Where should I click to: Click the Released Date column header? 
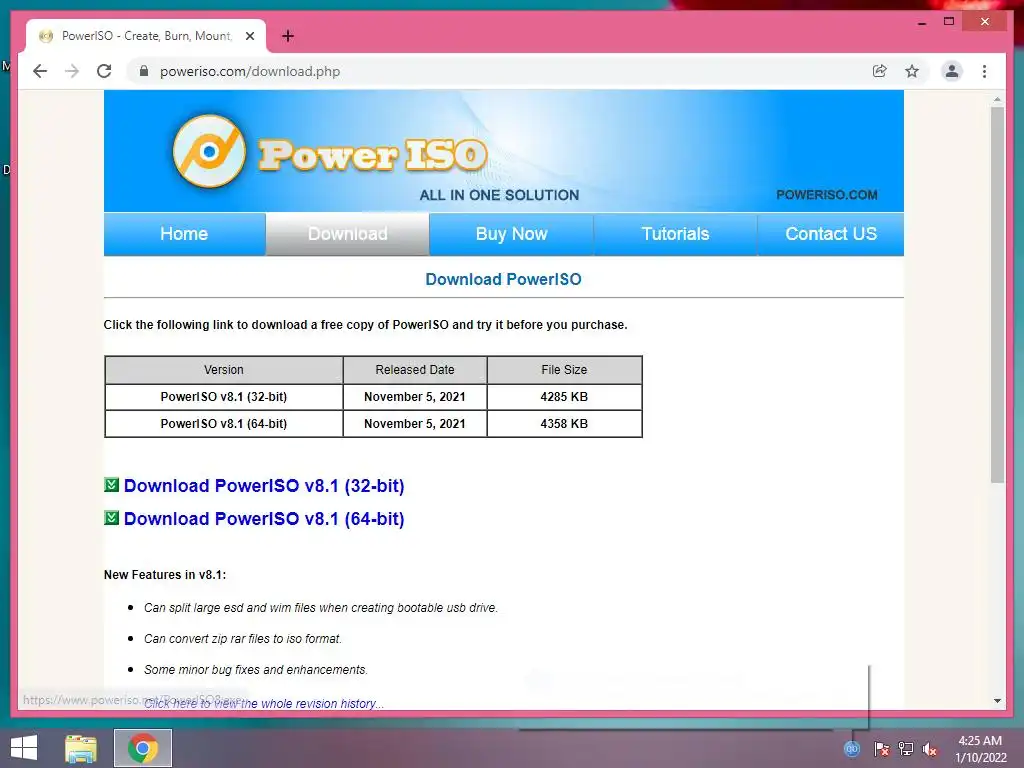415,370
